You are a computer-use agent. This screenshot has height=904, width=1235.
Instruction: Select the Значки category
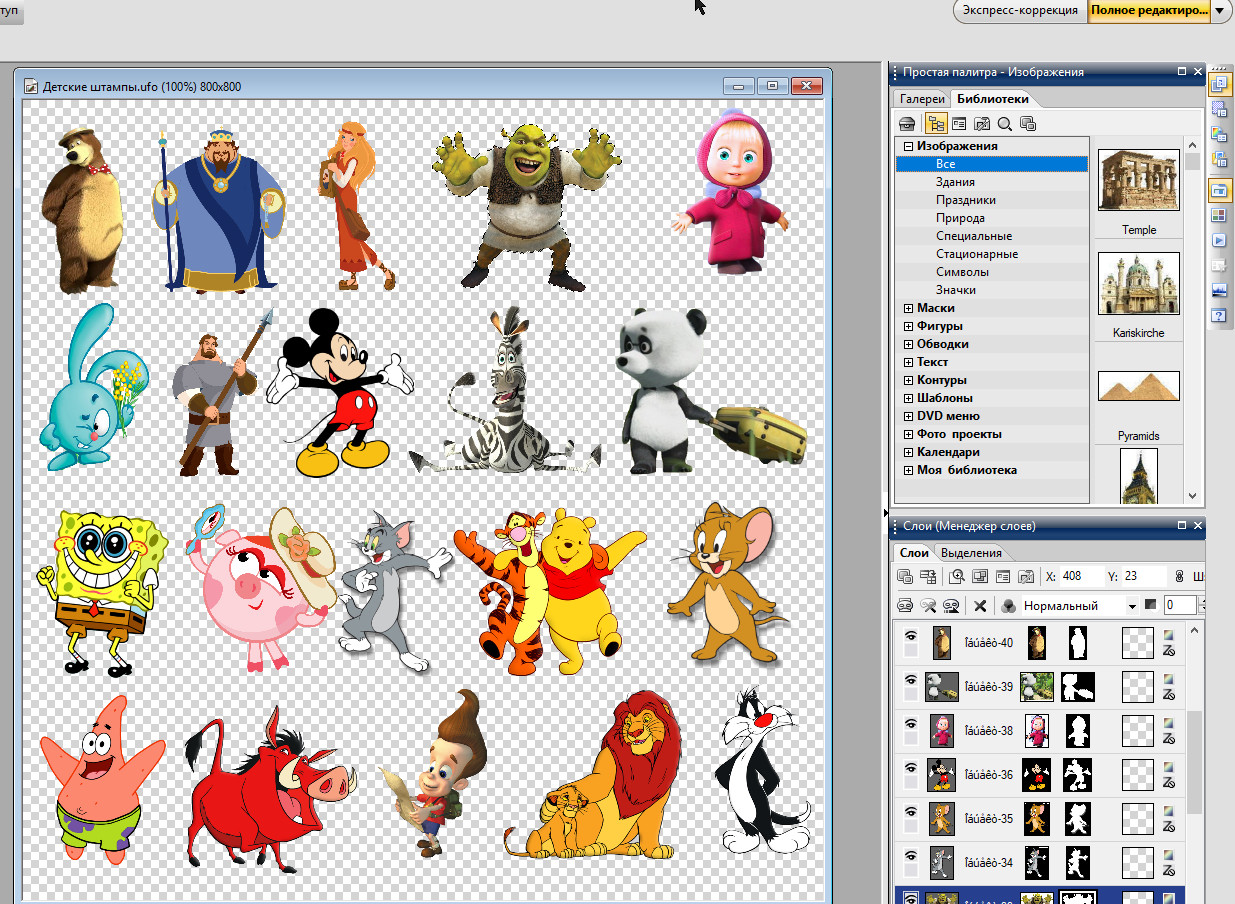(992, 290)
